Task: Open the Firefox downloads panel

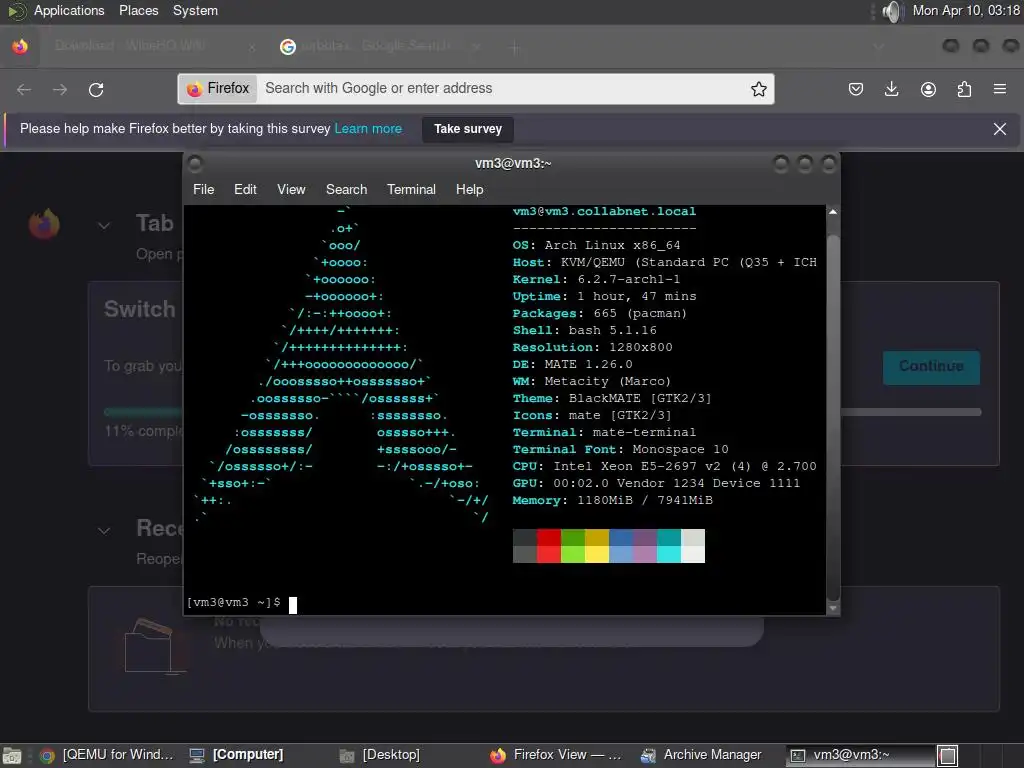Action: (891, 89)
